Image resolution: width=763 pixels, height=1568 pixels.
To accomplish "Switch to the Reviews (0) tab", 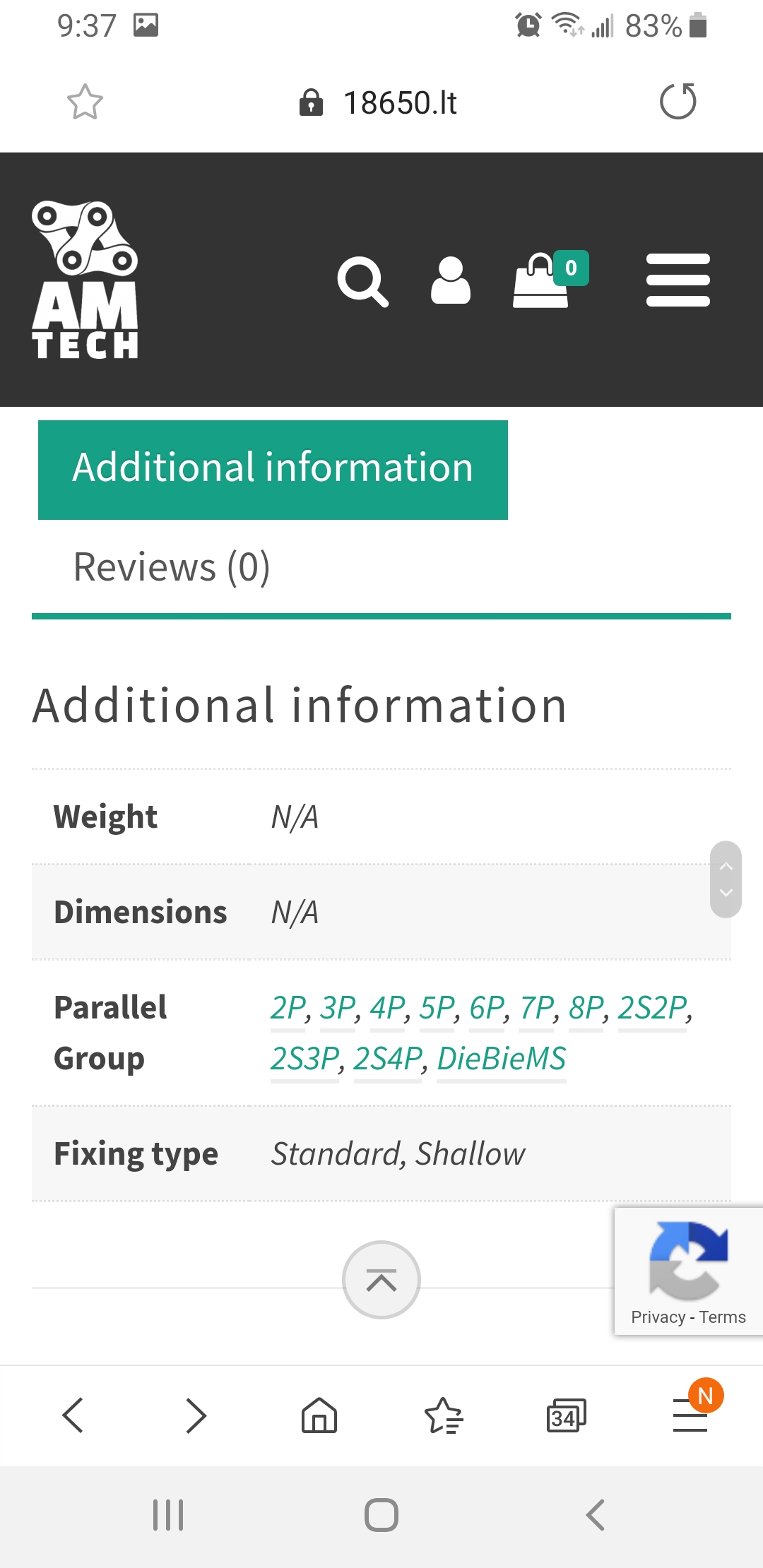I will 172,567.
